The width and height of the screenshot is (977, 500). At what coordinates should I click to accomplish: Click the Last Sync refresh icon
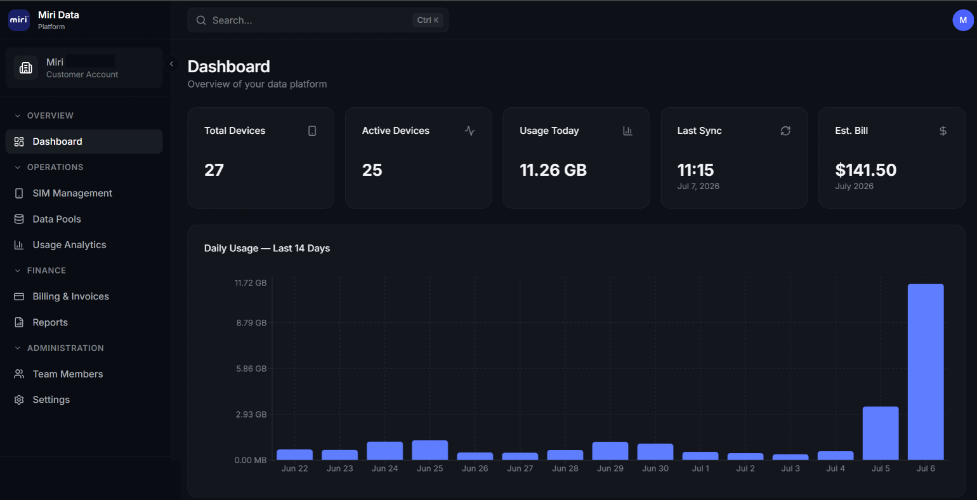tap(785, 131)
